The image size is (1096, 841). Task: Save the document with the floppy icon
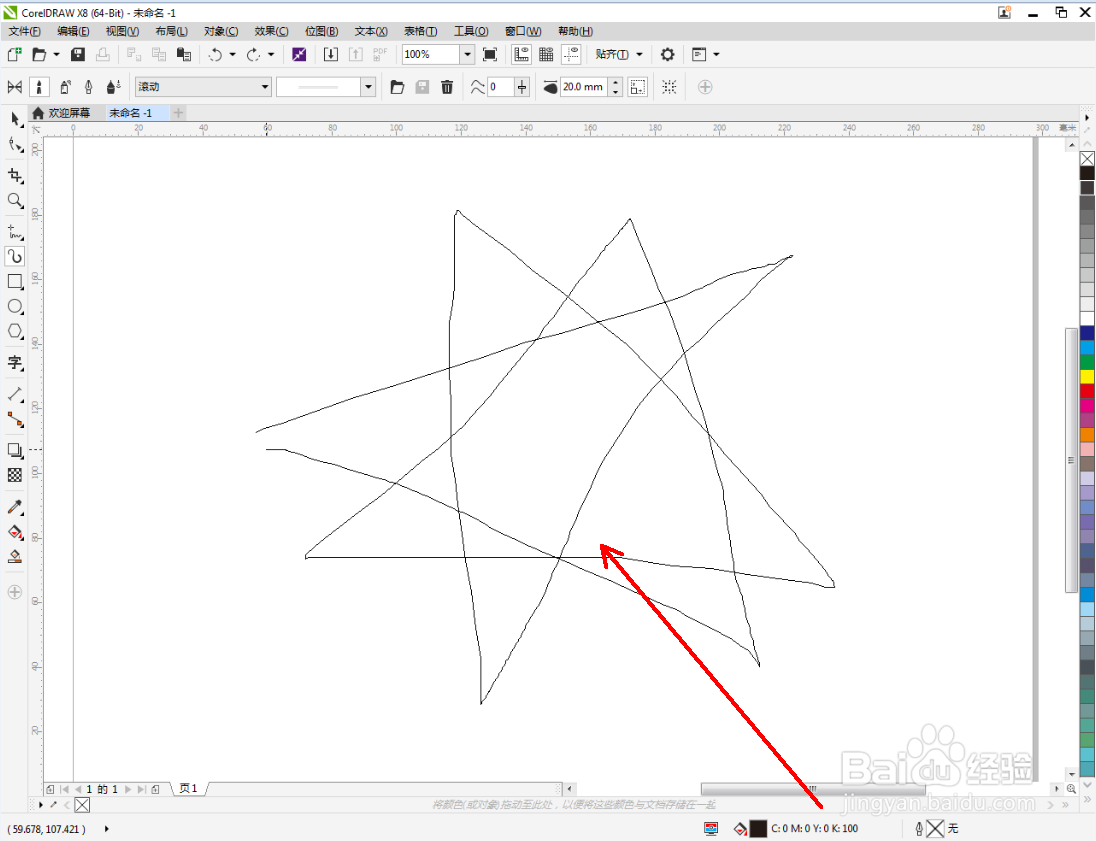click(78, 55)
